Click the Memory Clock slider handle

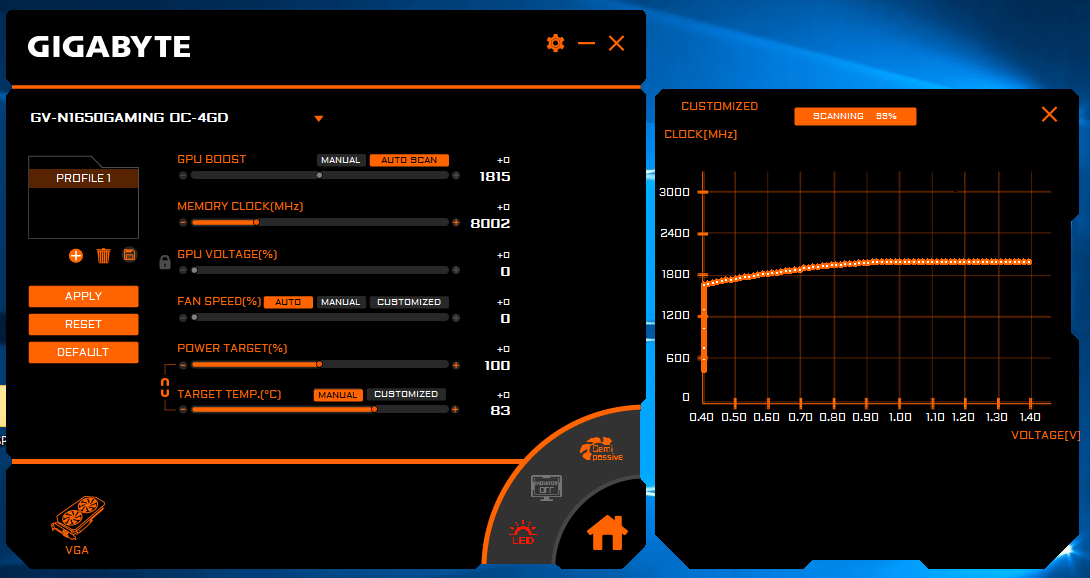point(257,222)
